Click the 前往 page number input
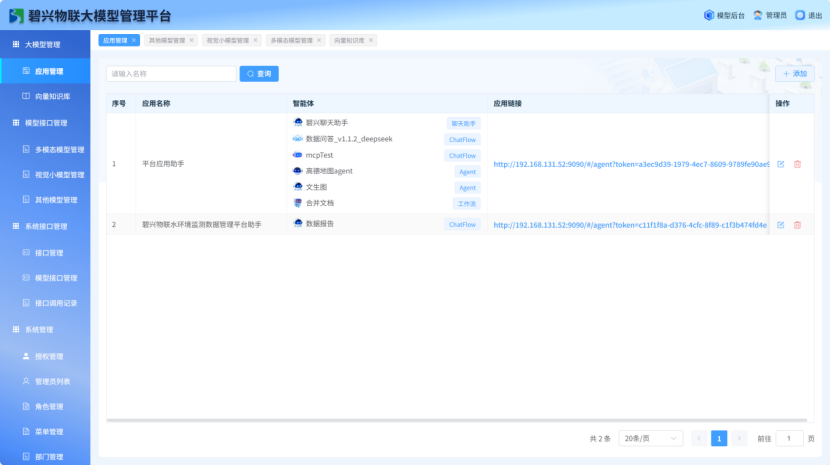This screenshot has width=830, height=466. 789,438
